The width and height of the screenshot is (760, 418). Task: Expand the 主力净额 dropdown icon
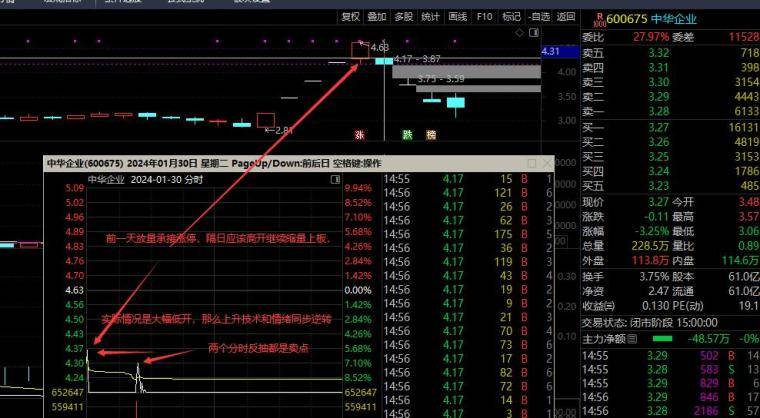point(632,339)
